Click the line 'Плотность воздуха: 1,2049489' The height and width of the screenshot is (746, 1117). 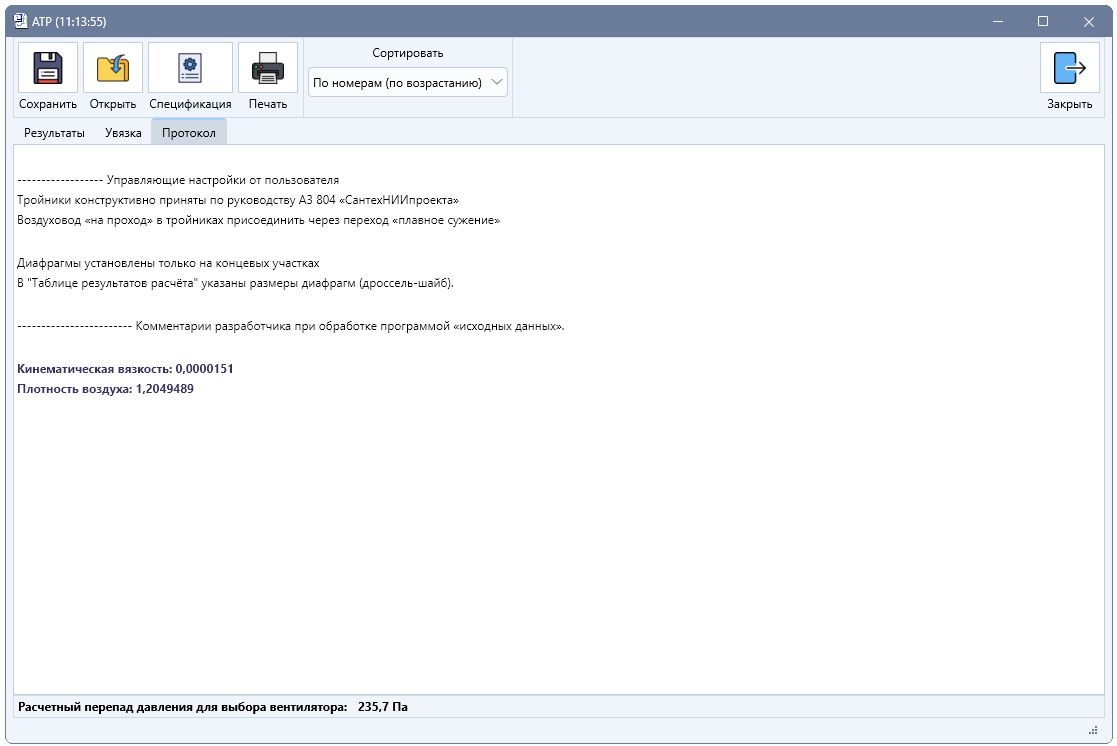(105, 388)
